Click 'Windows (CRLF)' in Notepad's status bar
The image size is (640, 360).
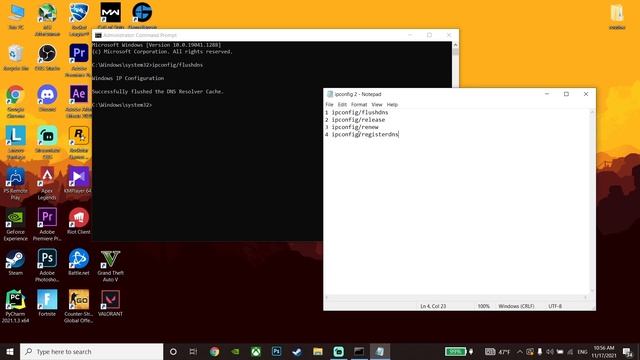516,306
